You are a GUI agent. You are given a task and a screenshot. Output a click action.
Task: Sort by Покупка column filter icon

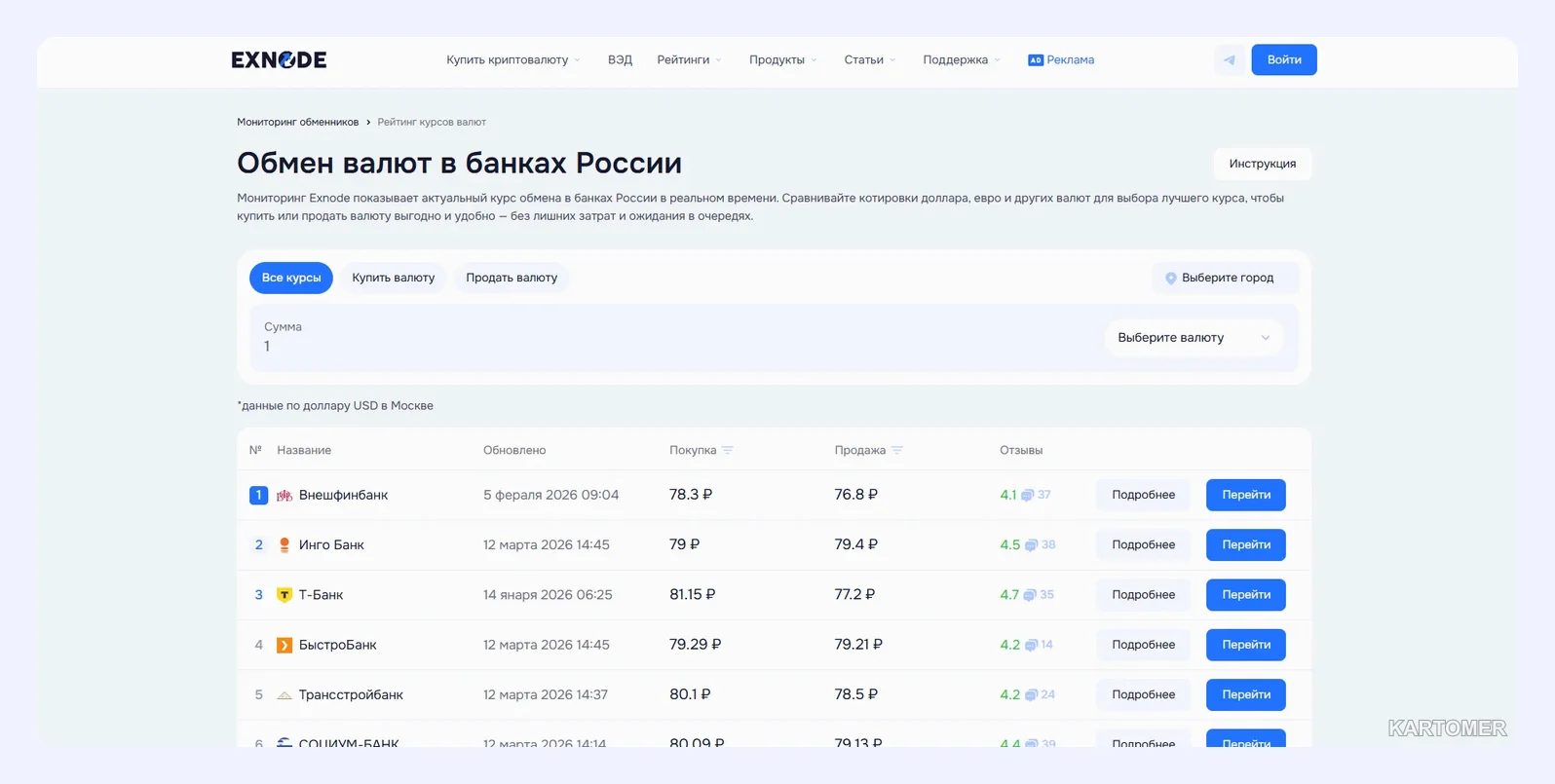coord(728,450)
